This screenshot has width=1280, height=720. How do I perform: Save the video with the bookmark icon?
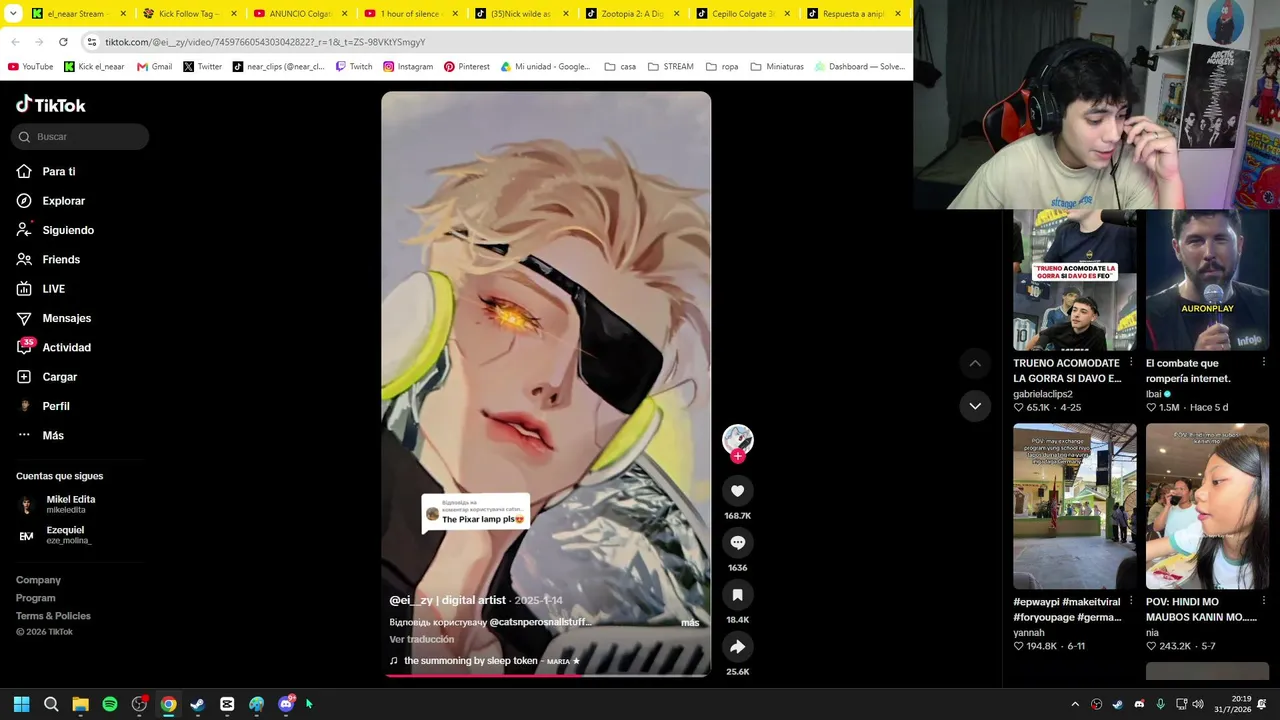737,595
